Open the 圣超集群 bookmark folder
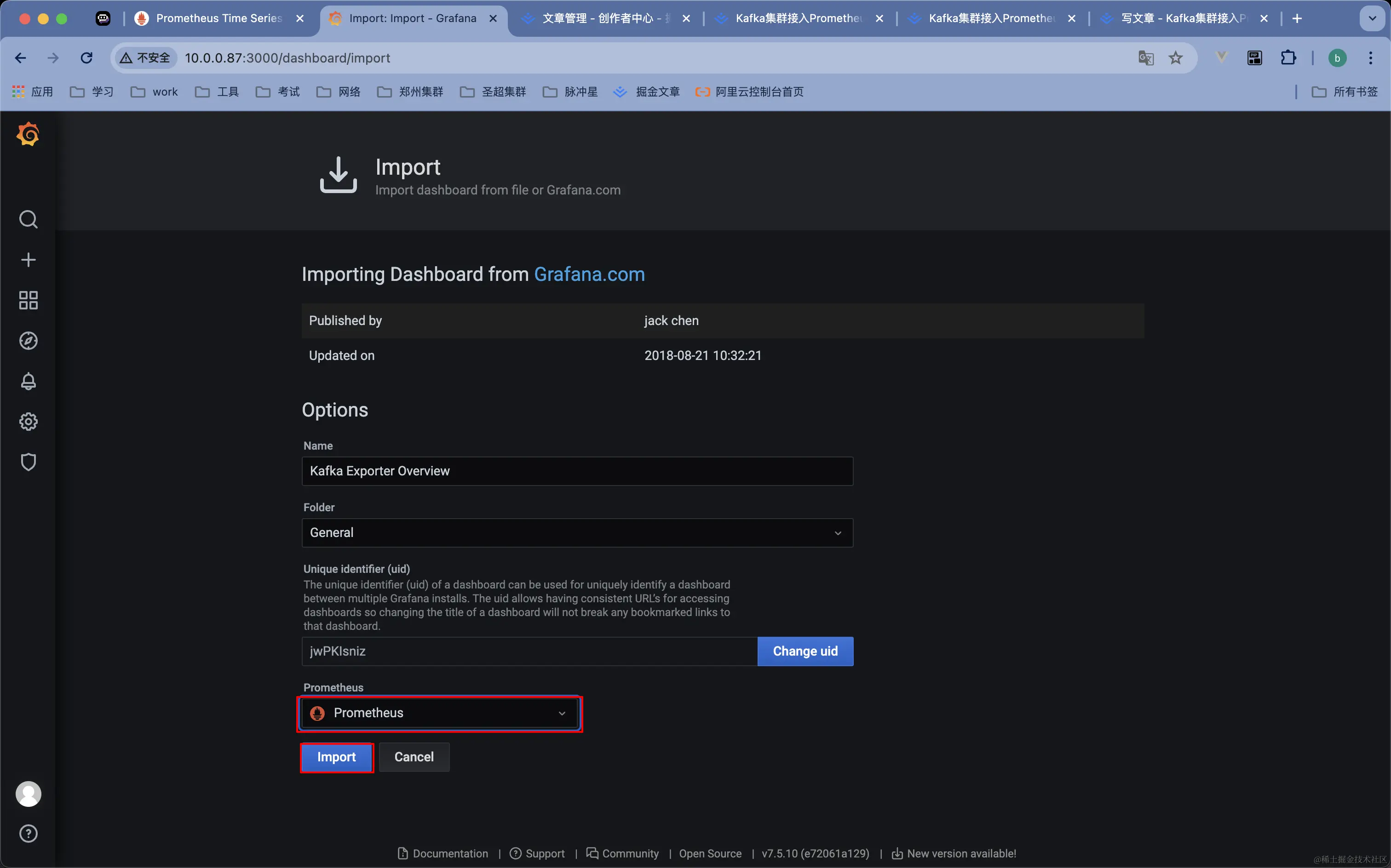Viewport: 1391px width, 868px height. coord(493,92)
